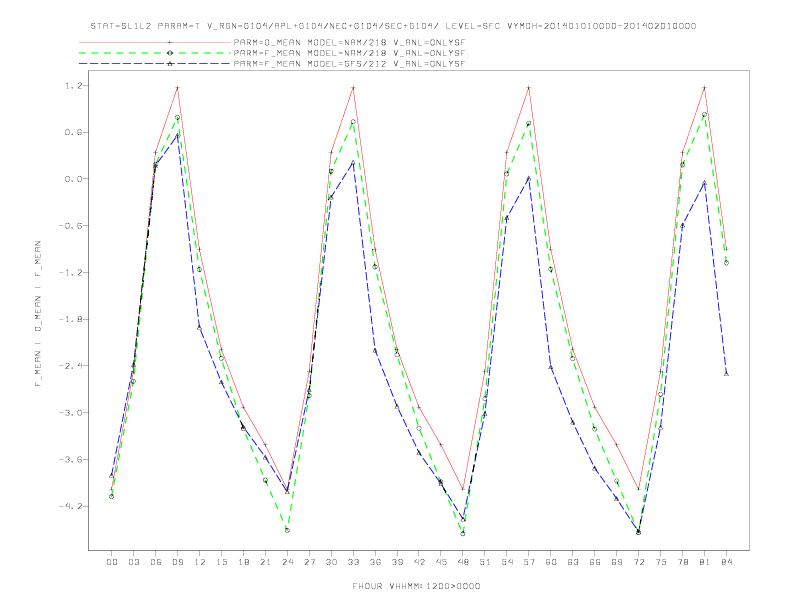The height and width of the screenshot is (612, 792).
Task: Click the x-axis tick label 48
Action: pyautogui.click(x=463, y=562)
